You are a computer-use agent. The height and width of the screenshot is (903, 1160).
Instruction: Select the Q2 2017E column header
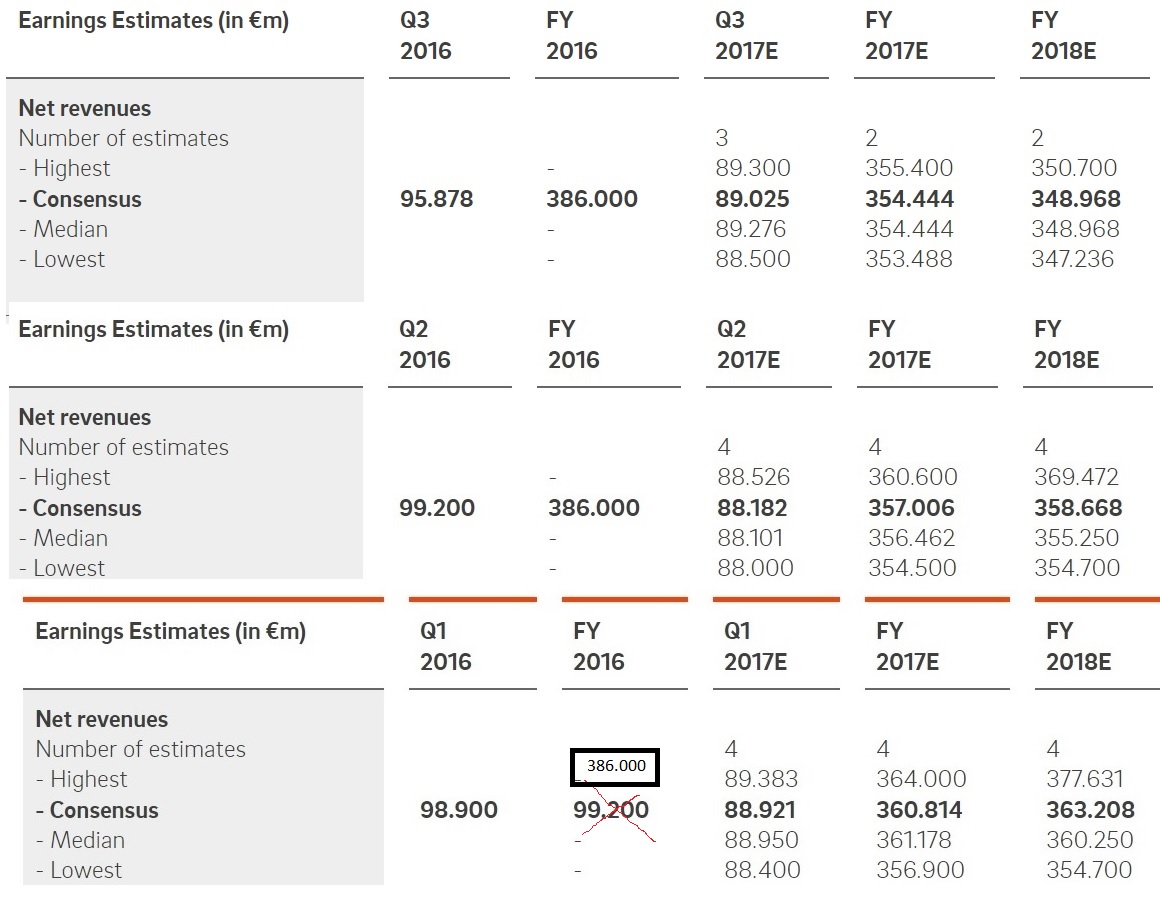pyautogui.click(x=748, y=345)
